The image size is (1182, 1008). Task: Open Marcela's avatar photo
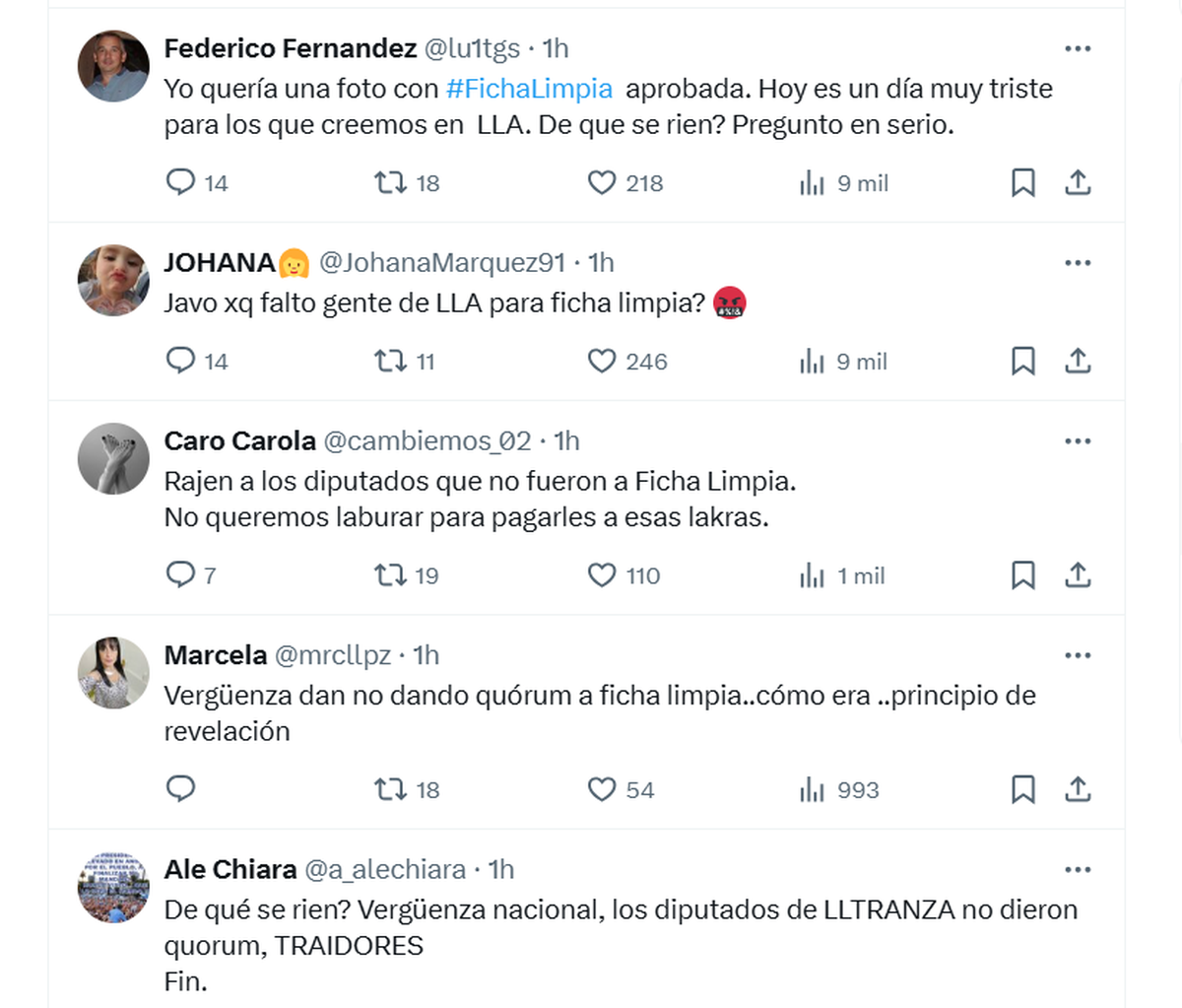coord(113,673)
